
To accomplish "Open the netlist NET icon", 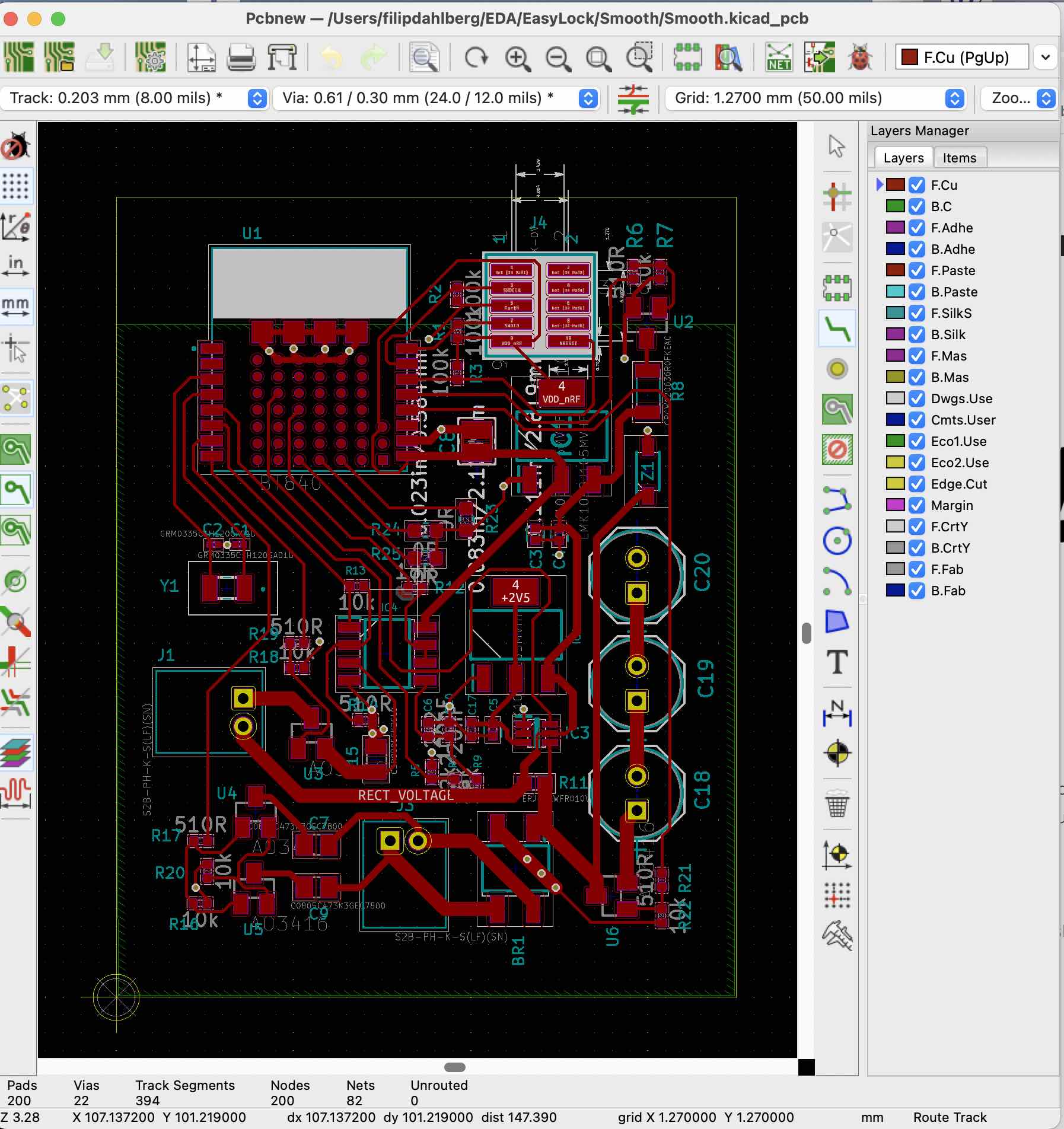I will 778,58.
